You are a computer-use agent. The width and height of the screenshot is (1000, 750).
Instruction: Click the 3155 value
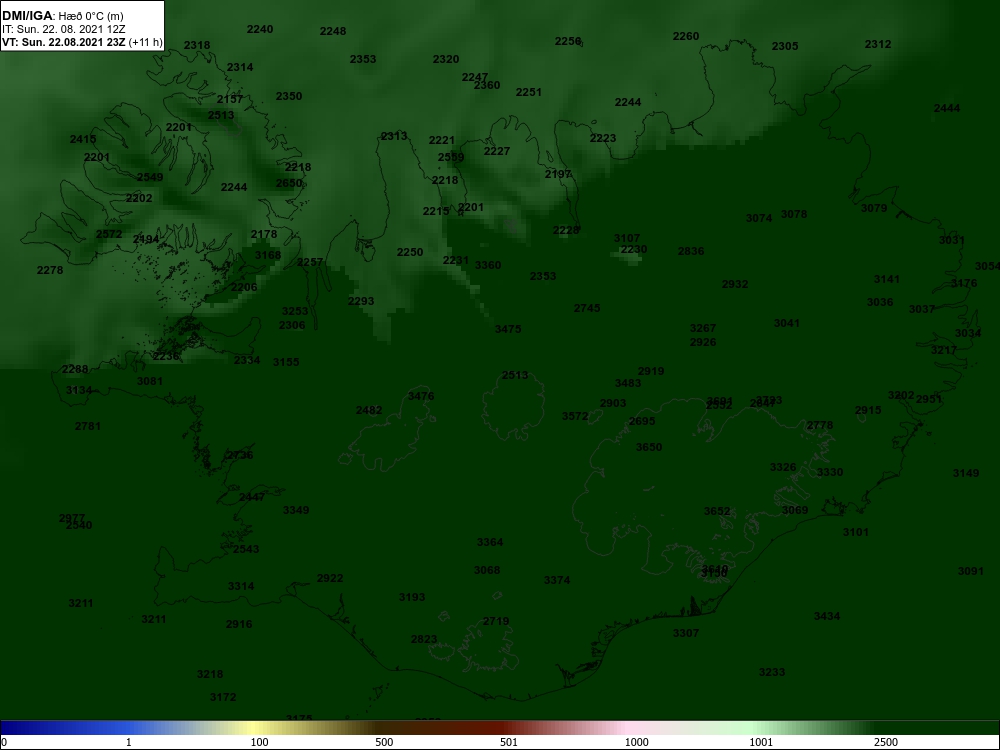pyautogui.click(x=286, y=362)
